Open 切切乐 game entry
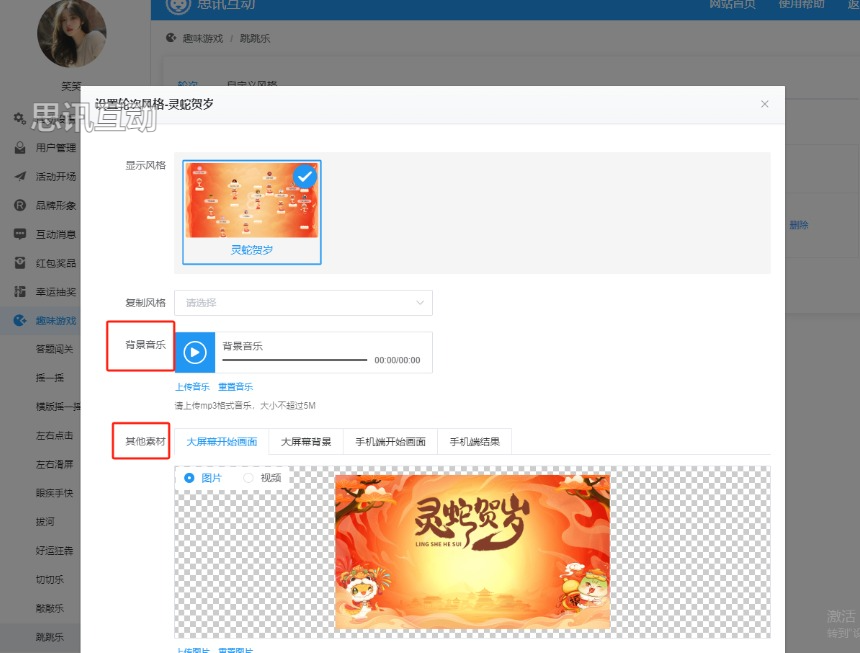Viewport: 860px width, 653px height. tap(50, 579)
